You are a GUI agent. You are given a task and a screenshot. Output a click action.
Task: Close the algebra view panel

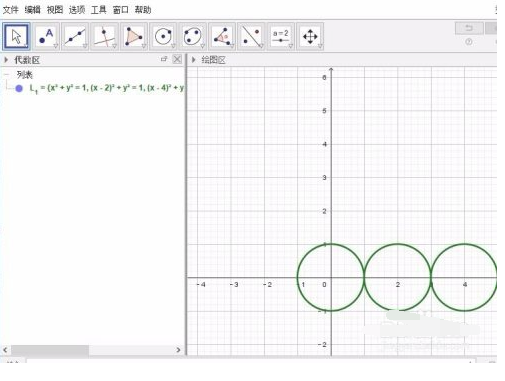click(x=177, y=59)
